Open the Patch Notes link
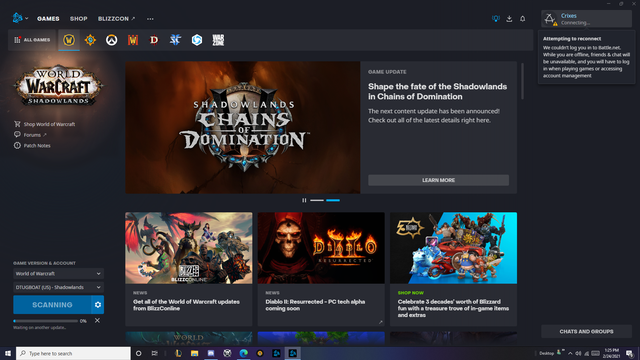Viewport: 640px width, 360px height. coord(32,145)
